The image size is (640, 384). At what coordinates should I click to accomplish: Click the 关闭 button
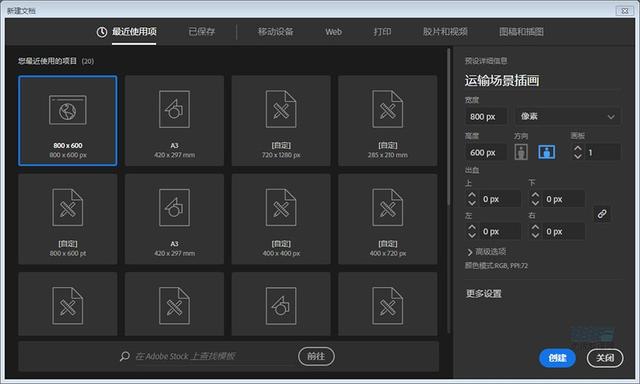pos(605,358)
